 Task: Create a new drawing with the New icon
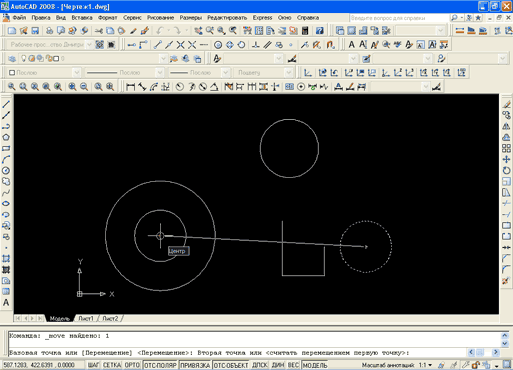tap(12, 31)
